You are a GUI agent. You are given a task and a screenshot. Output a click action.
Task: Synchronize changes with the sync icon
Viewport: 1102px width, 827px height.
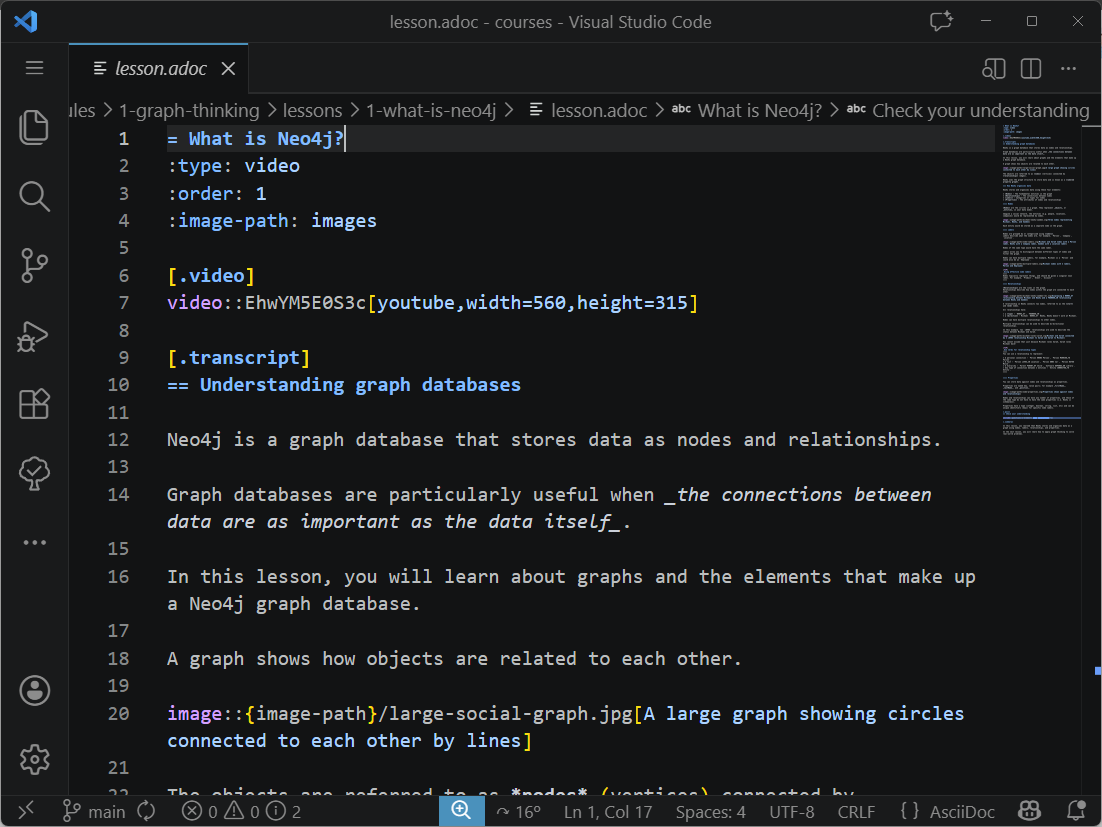(x=146, y=812)
